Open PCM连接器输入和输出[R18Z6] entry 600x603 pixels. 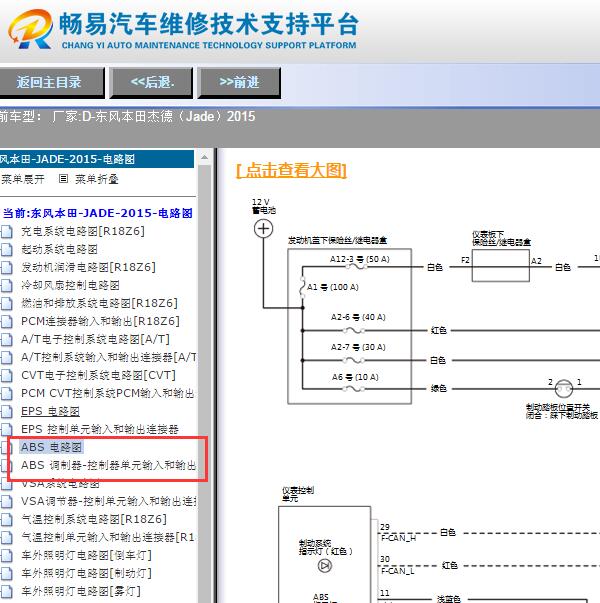tap(100, 321)
